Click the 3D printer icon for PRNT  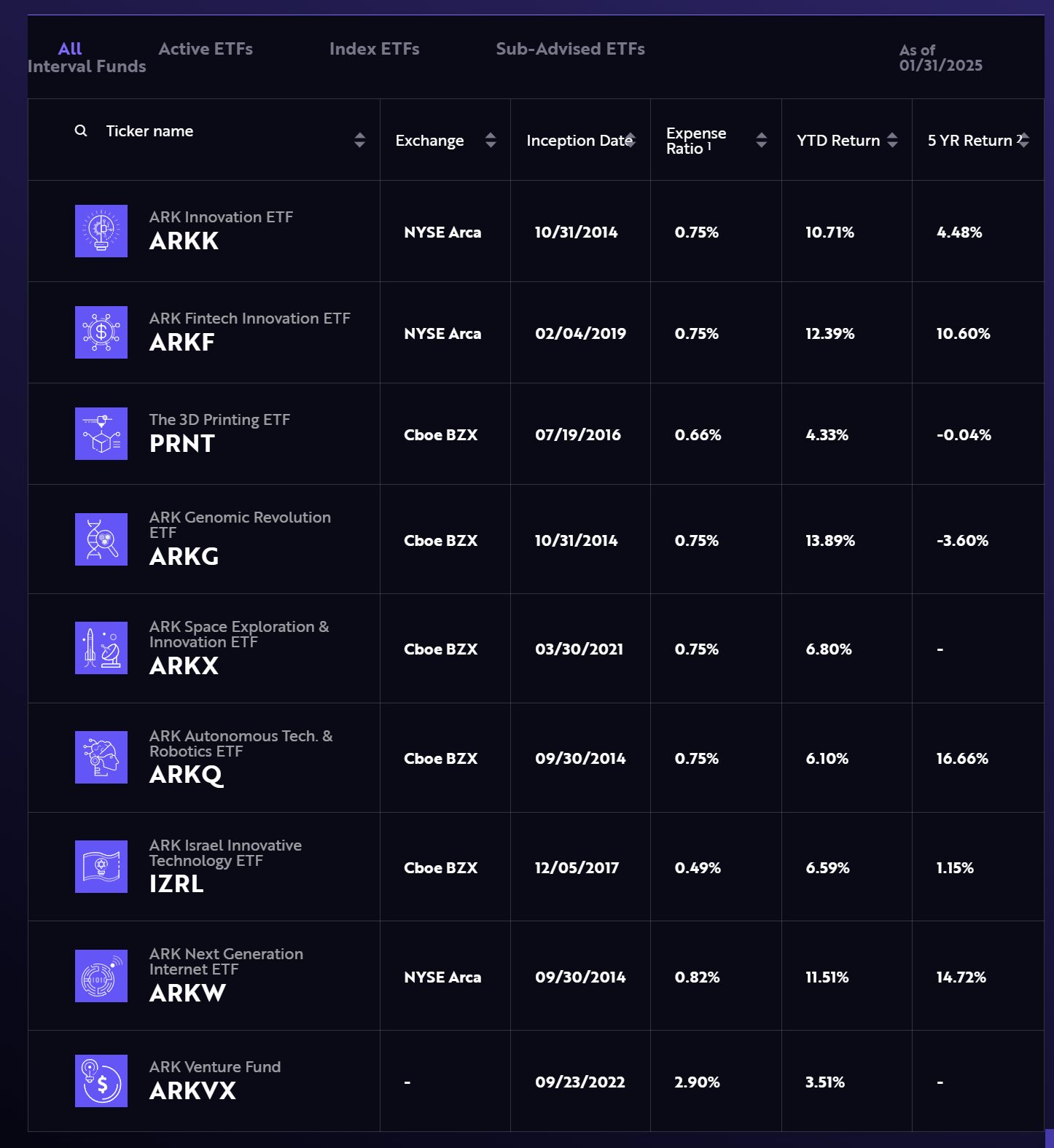pyautogui.click(x=101, y=434)
